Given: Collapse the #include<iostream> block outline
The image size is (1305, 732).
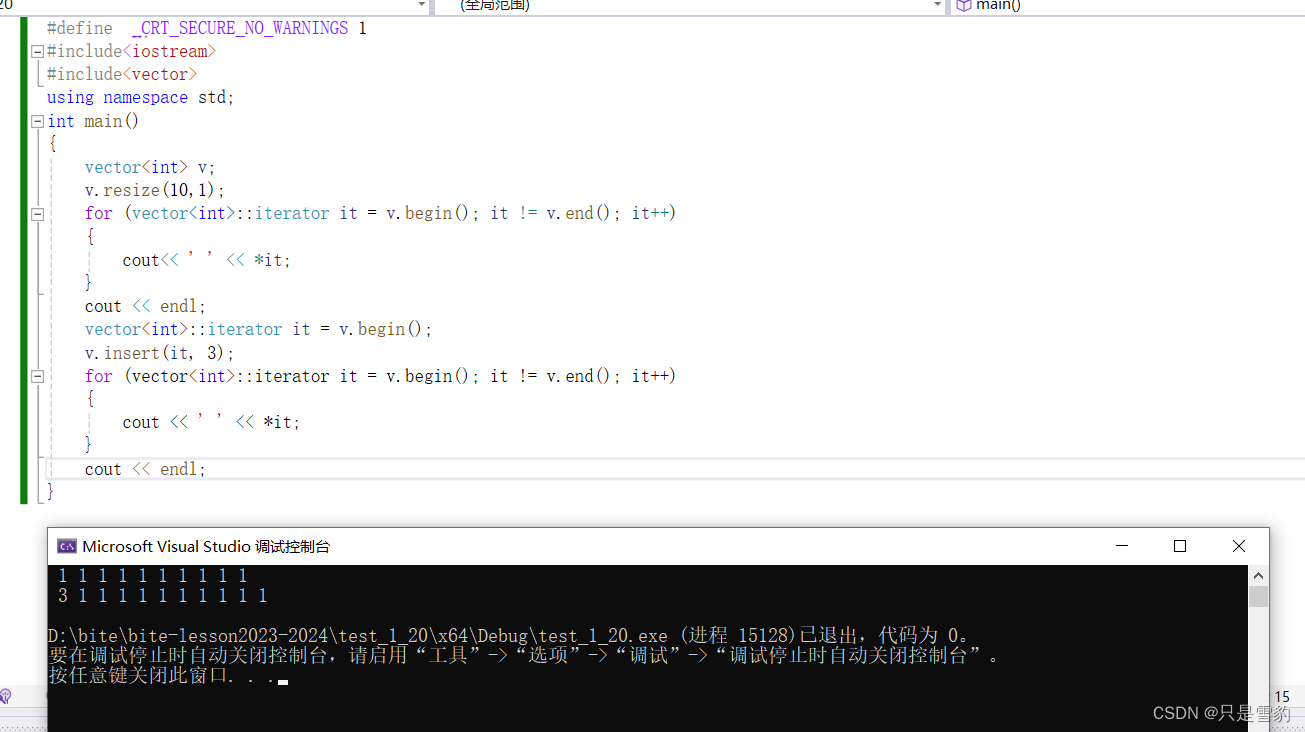Looking at the screenshot, I should point(37,51).
